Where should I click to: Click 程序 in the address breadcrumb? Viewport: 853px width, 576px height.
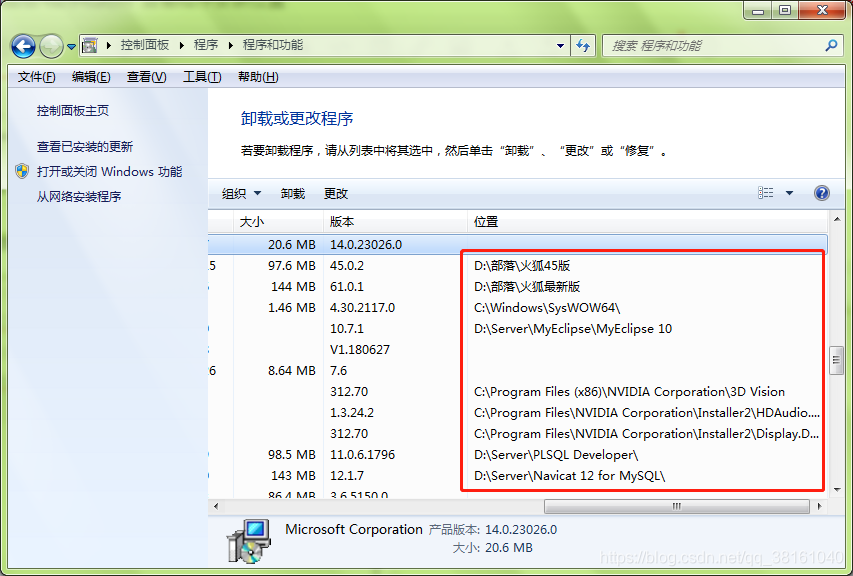click(206, 45)
